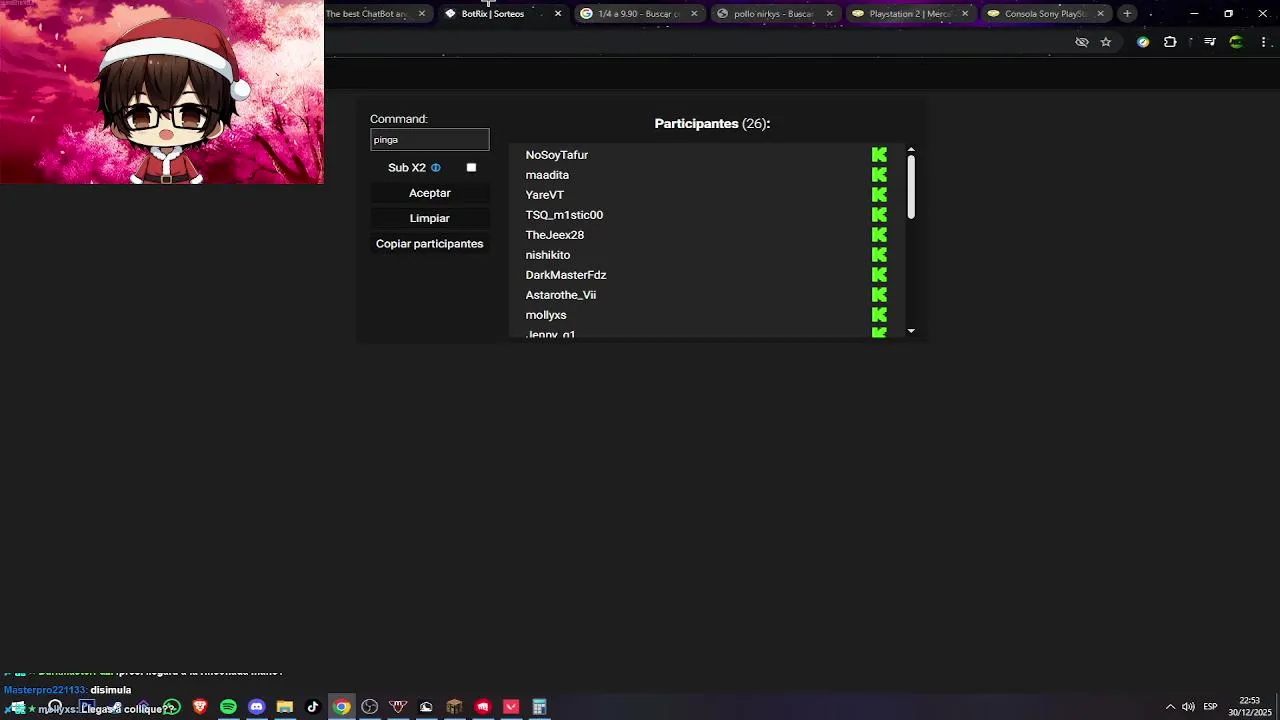Click the Sub X2 info icon
The image size is (1280, 720).
pyautogui.click(x=435, y=168)
